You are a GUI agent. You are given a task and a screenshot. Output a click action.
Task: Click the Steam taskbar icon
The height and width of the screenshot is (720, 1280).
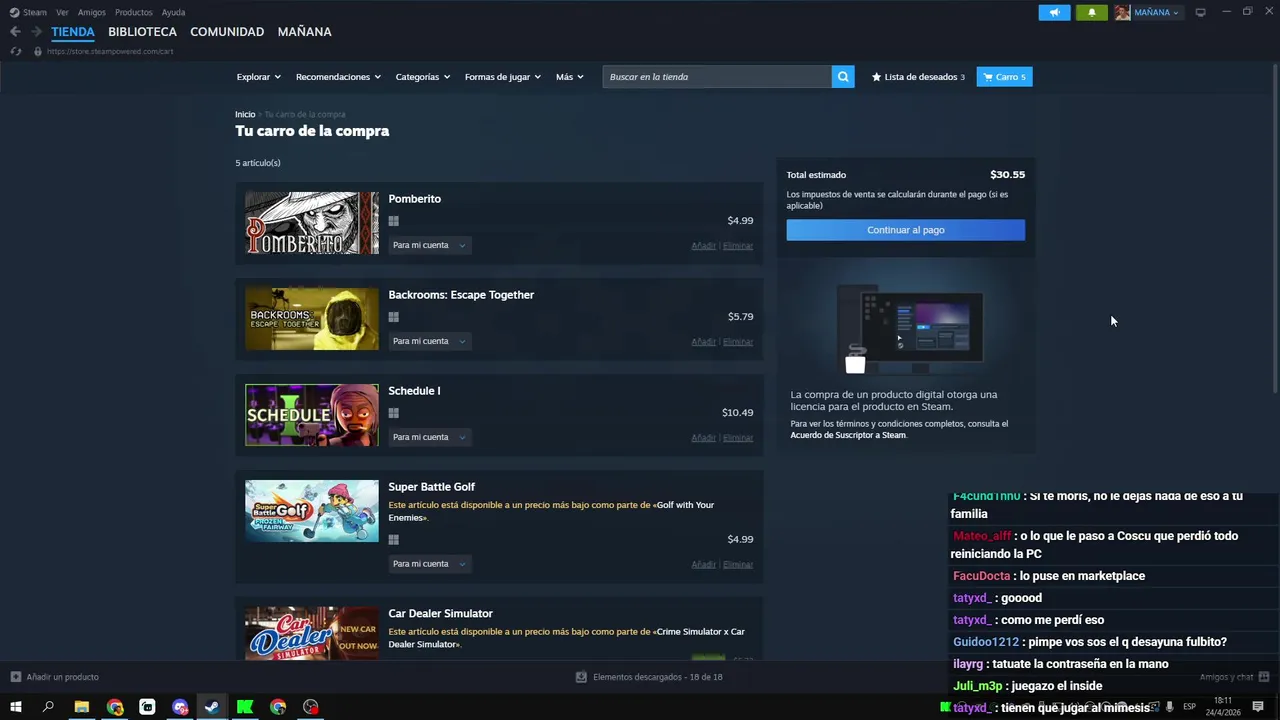[x=212, y=707]
